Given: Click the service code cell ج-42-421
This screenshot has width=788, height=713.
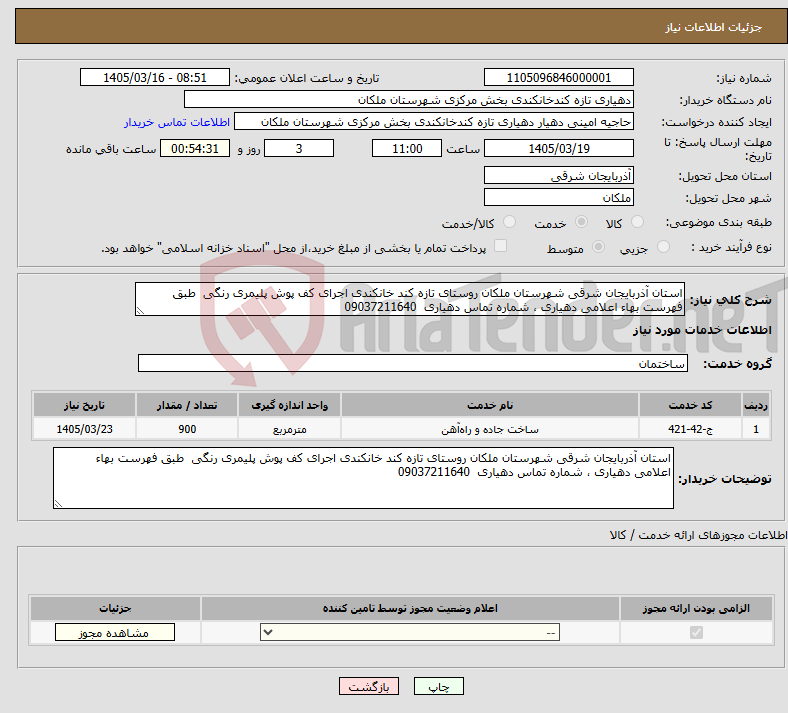Looking at the screenshot, I should pyautogui.click(x=691, y=429).
